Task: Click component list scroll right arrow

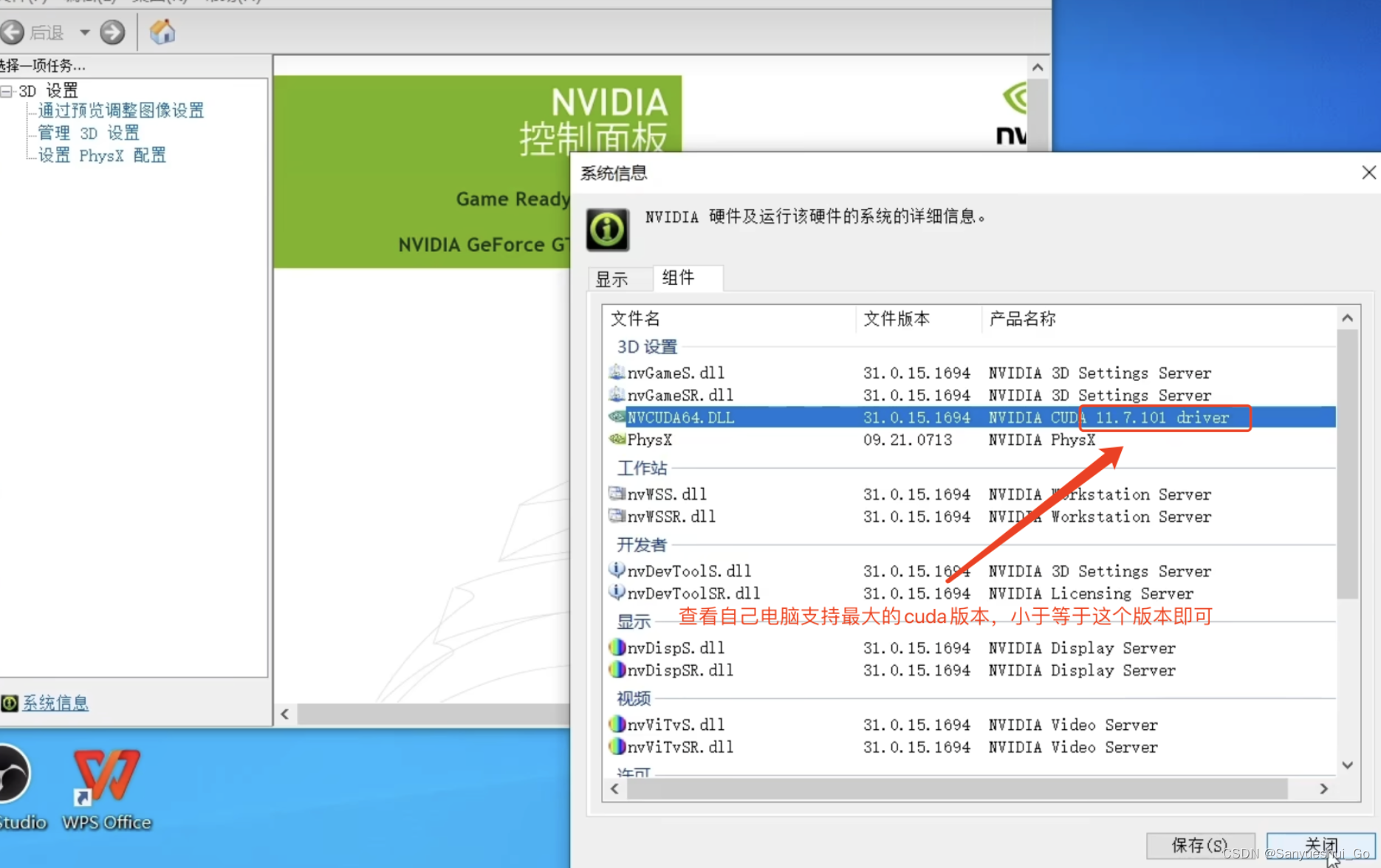Action: point(1324,789)
